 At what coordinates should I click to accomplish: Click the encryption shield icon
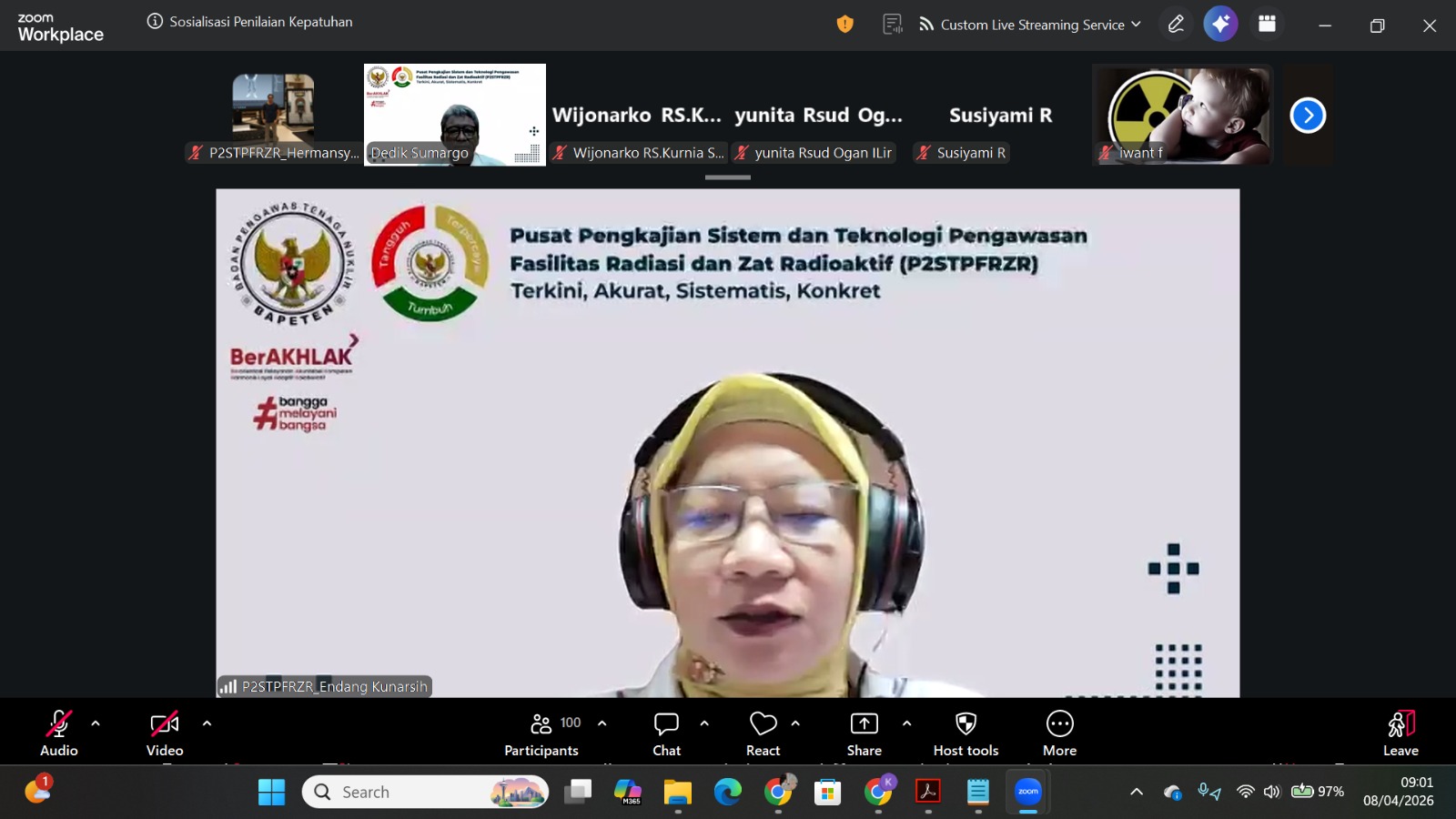tap(844, 25)
